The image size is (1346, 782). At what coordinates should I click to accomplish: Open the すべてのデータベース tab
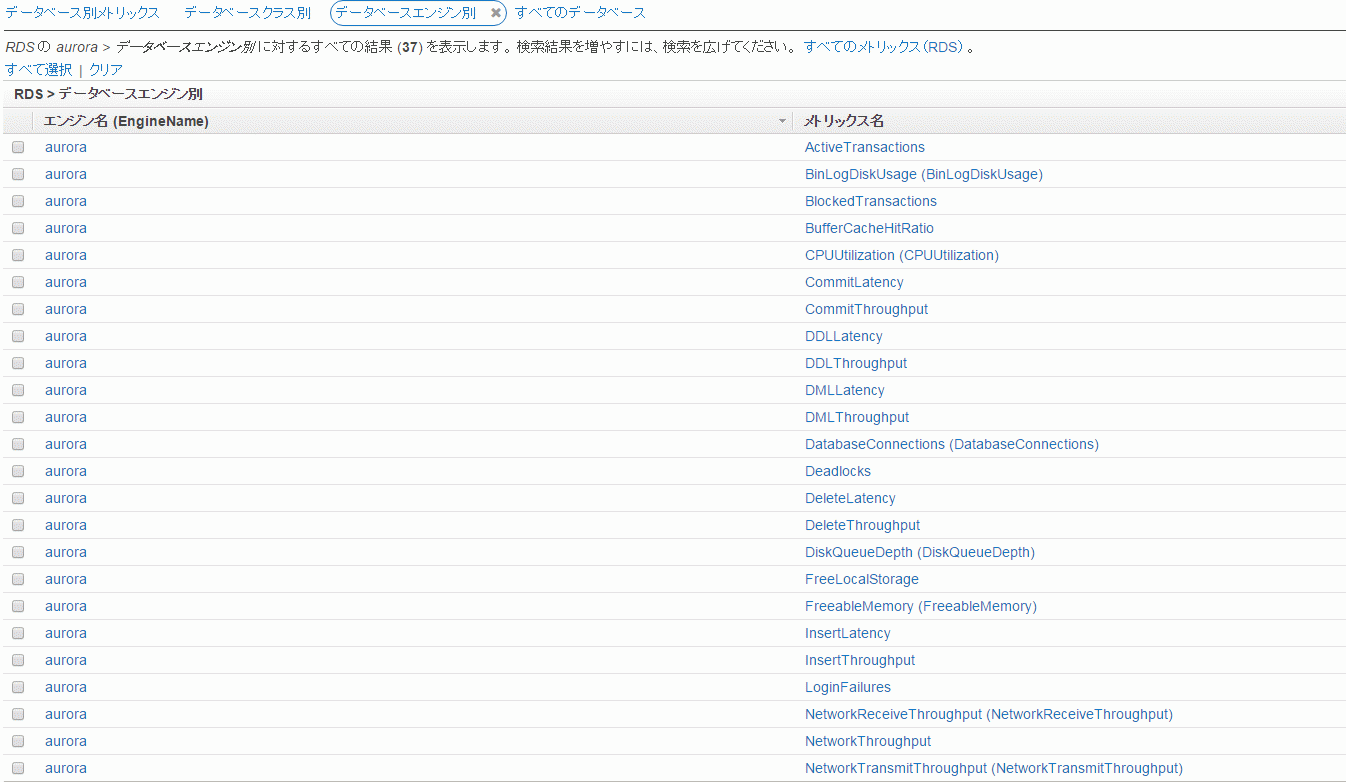click(x=580, y=13)
